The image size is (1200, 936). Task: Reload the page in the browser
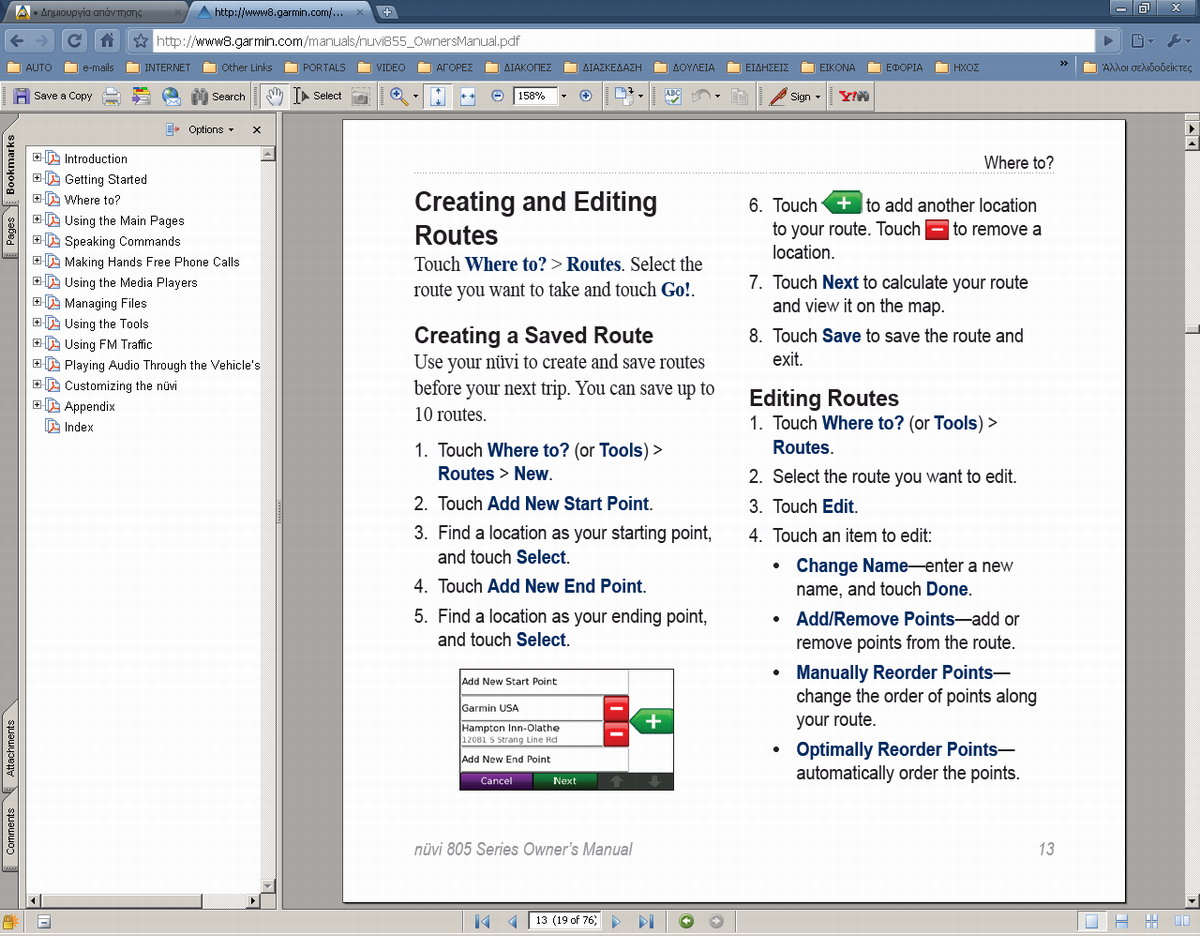73,41
